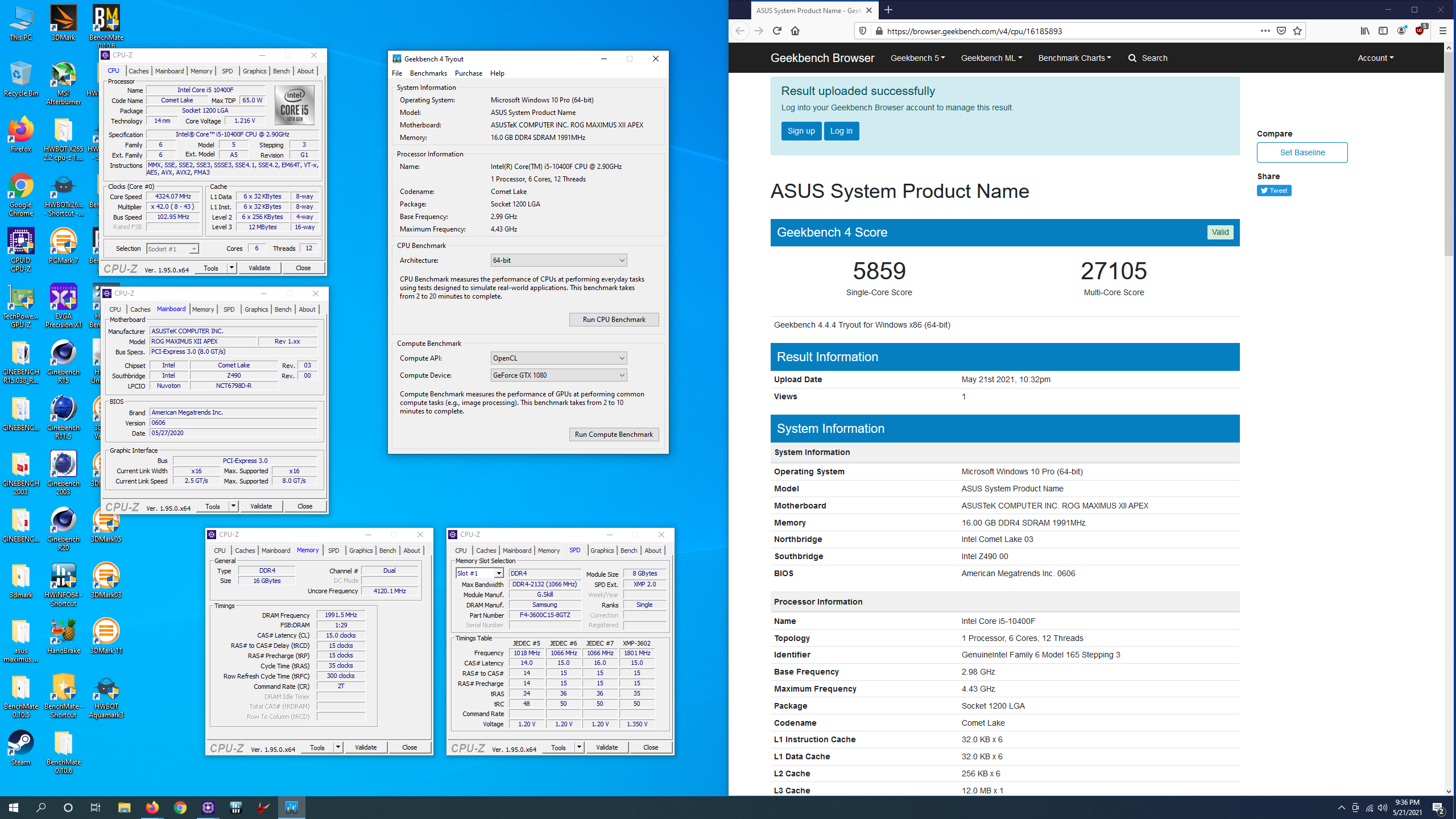
Task: Launch MSI Afterburner from desktop
Action: click(63, 83)
